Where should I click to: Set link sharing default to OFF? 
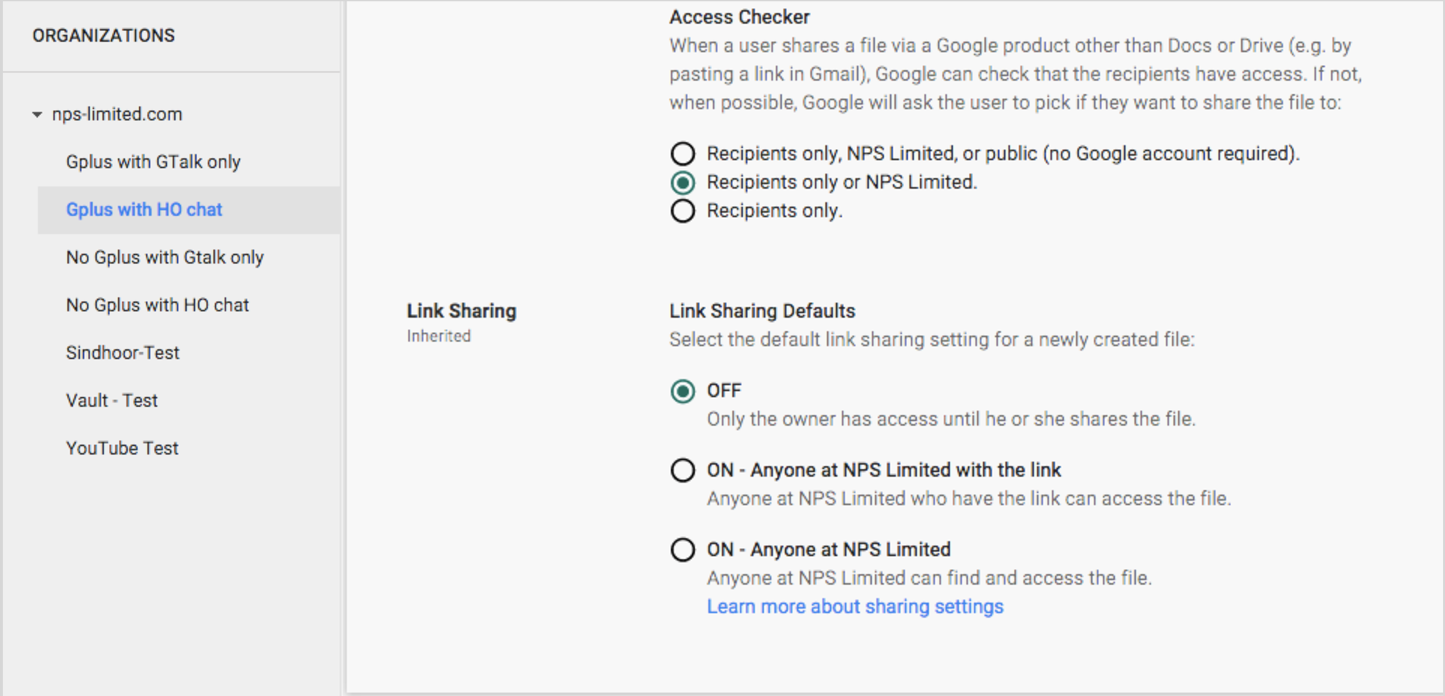click(683, 391)
